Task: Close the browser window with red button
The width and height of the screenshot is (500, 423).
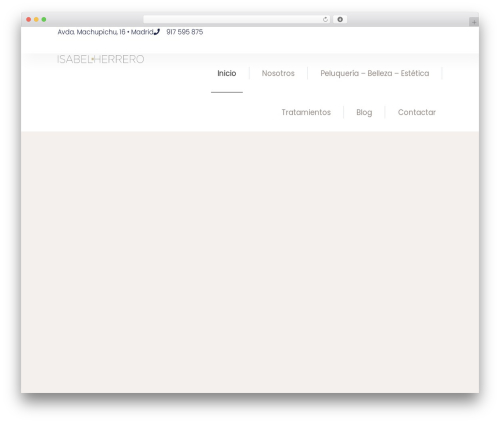Action: click(x=29, y=20)
